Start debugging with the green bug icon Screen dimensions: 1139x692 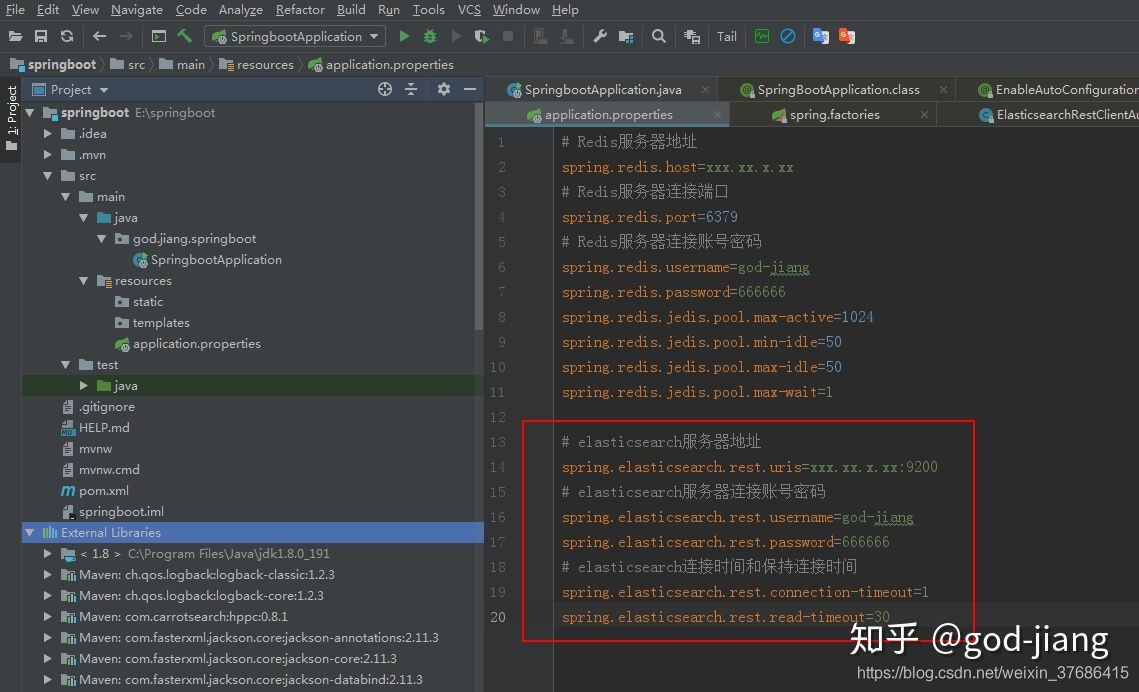point(430,36)
